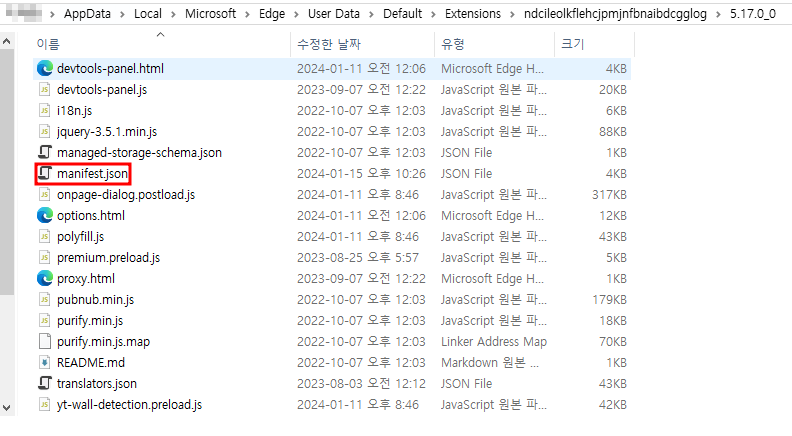Click the Edge icon beside options.html

click(x=45, y=216)
